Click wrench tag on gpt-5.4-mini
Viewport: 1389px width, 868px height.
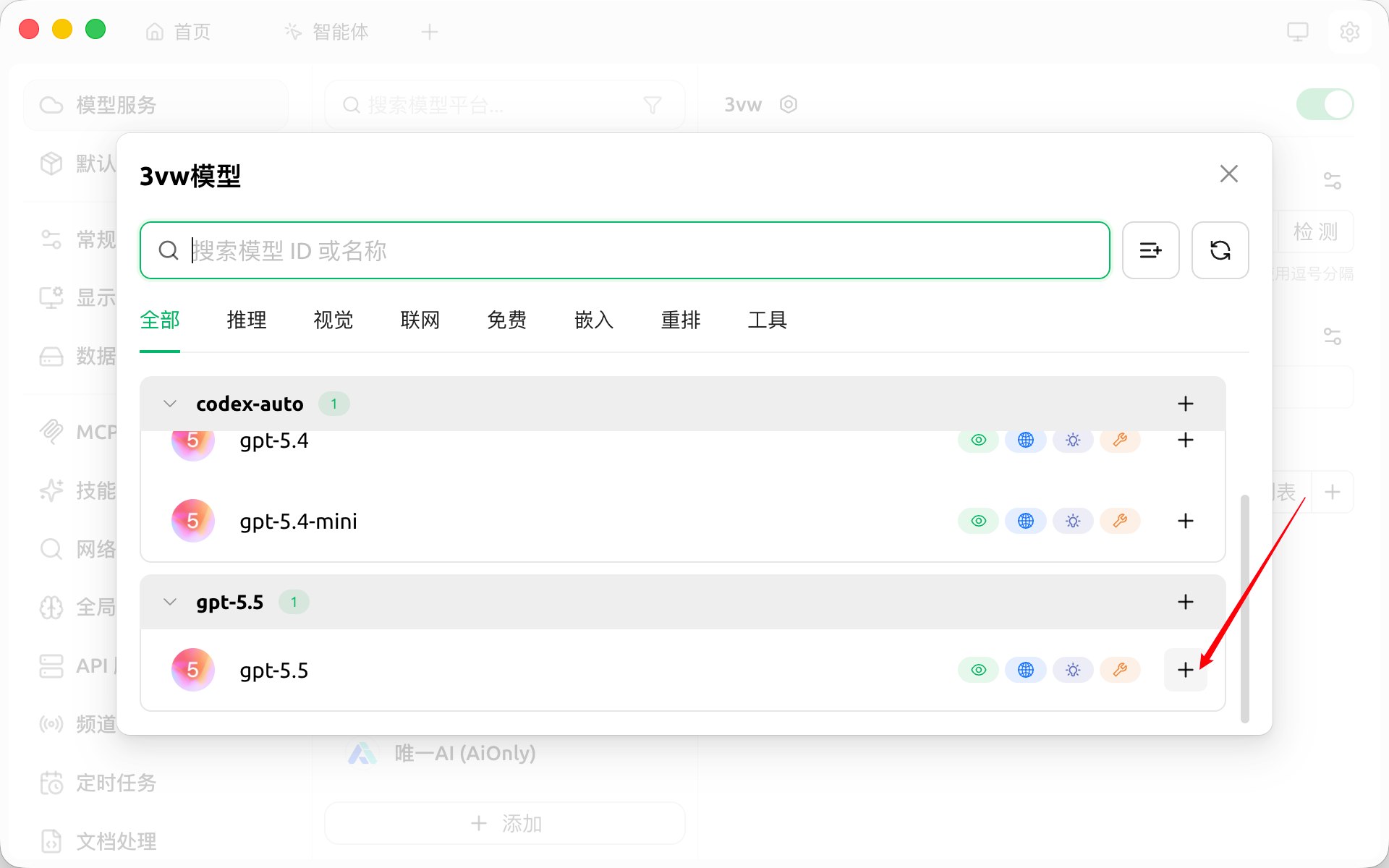(x=1120, y=521)
